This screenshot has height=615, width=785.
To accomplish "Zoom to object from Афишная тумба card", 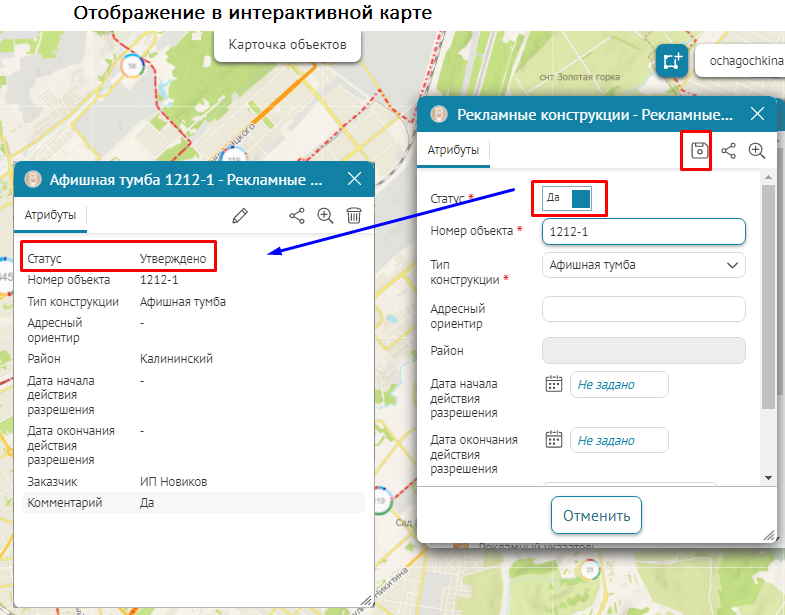I will [325, 215].
